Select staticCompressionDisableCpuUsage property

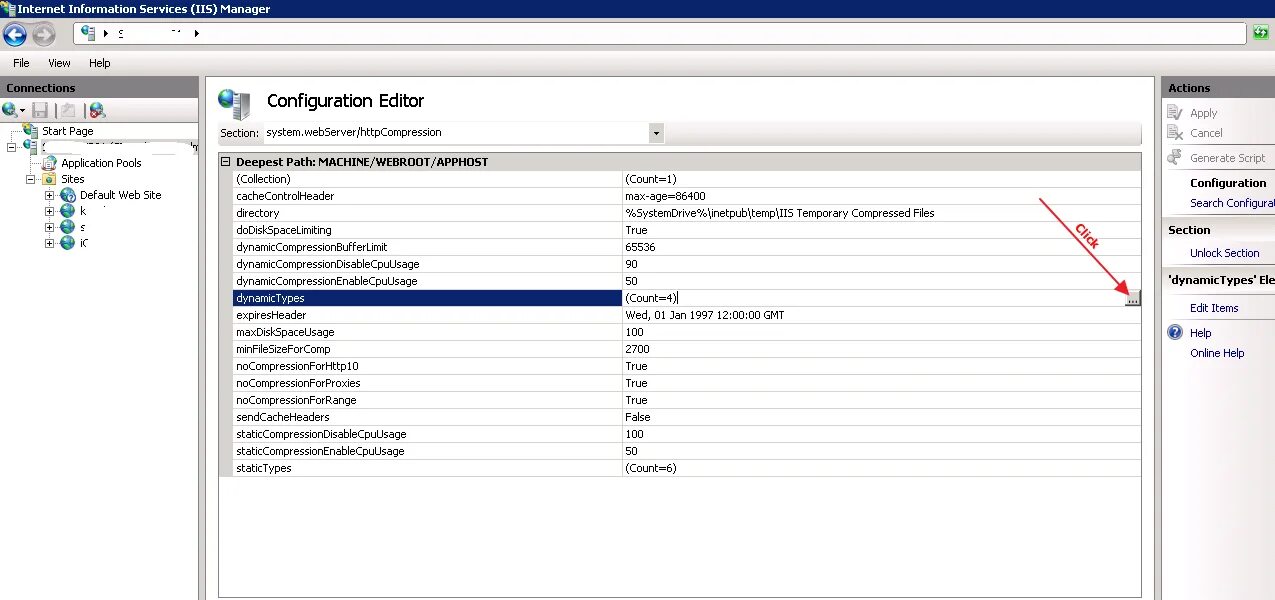click(x=321, y=434)
